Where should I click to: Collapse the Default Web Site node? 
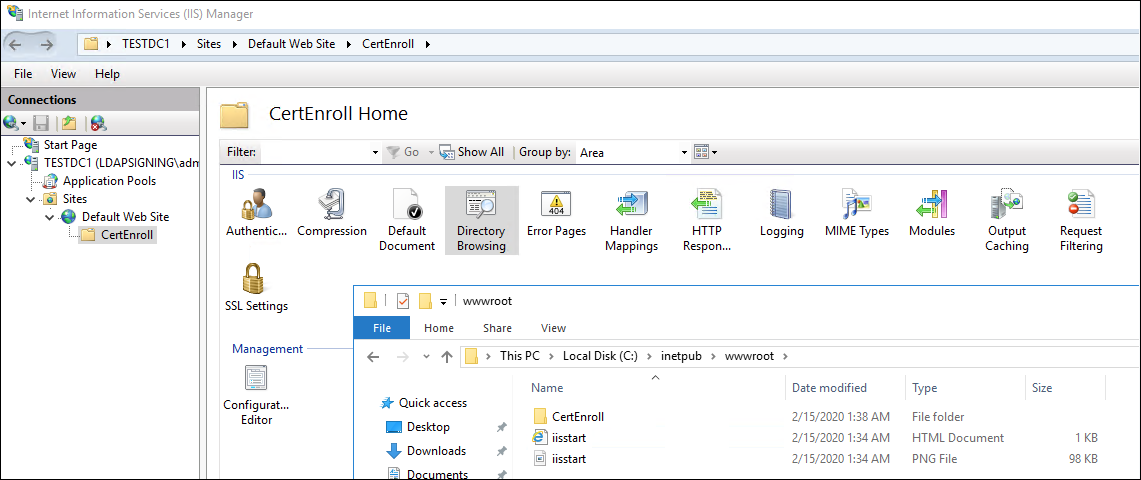point(49,217)
